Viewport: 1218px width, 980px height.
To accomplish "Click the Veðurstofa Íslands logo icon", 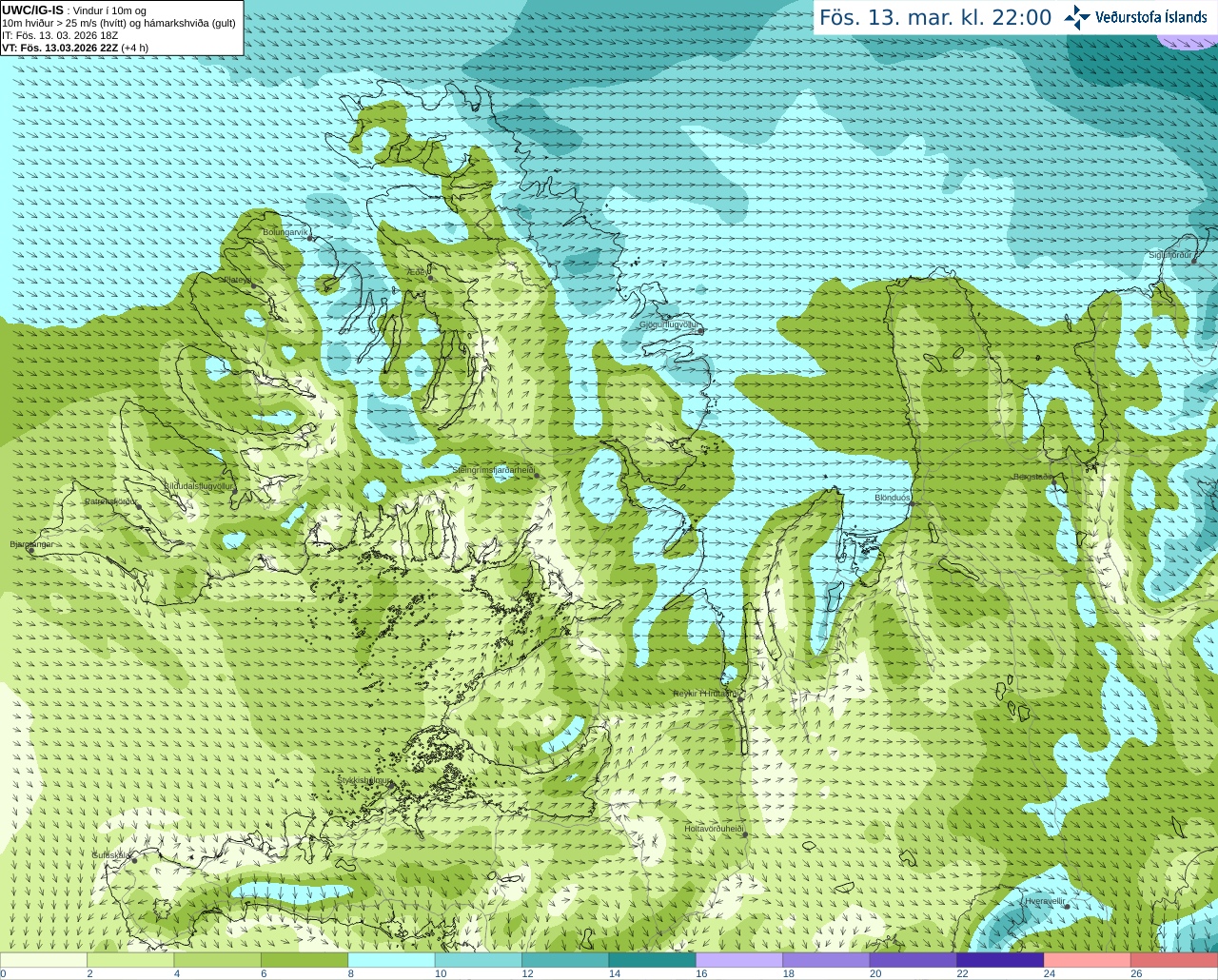I will click(x=1076, y=17).
